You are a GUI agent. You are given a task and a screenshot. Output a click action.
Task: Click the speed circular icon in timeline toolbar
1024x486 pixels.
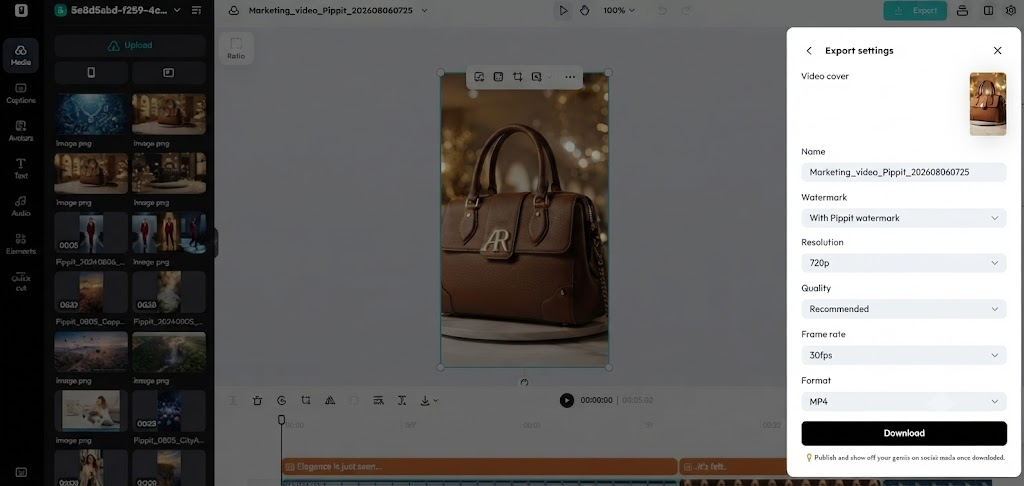[281, 400]
